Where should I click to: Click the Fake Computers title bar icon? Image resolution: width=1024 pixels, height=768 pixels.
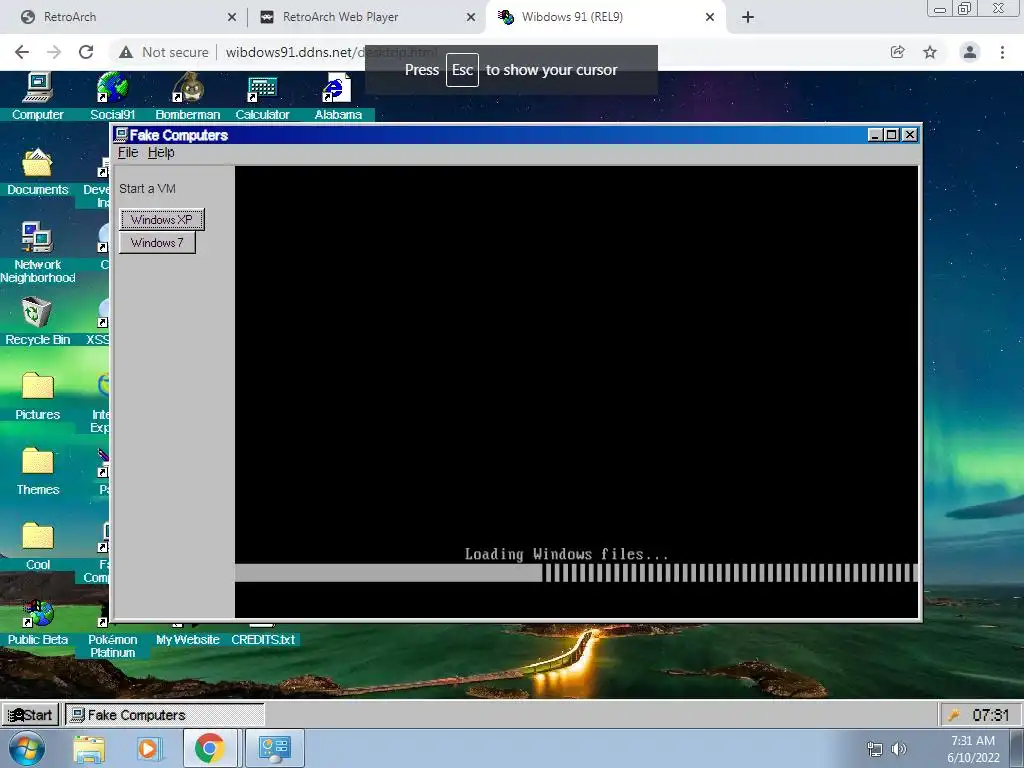121,135
